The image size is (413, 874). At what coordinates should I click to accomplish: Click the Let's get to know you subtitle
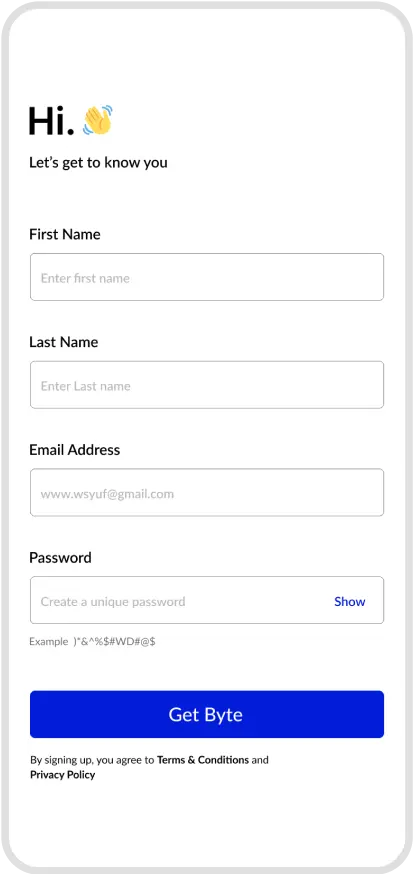(x=98, y=163)
